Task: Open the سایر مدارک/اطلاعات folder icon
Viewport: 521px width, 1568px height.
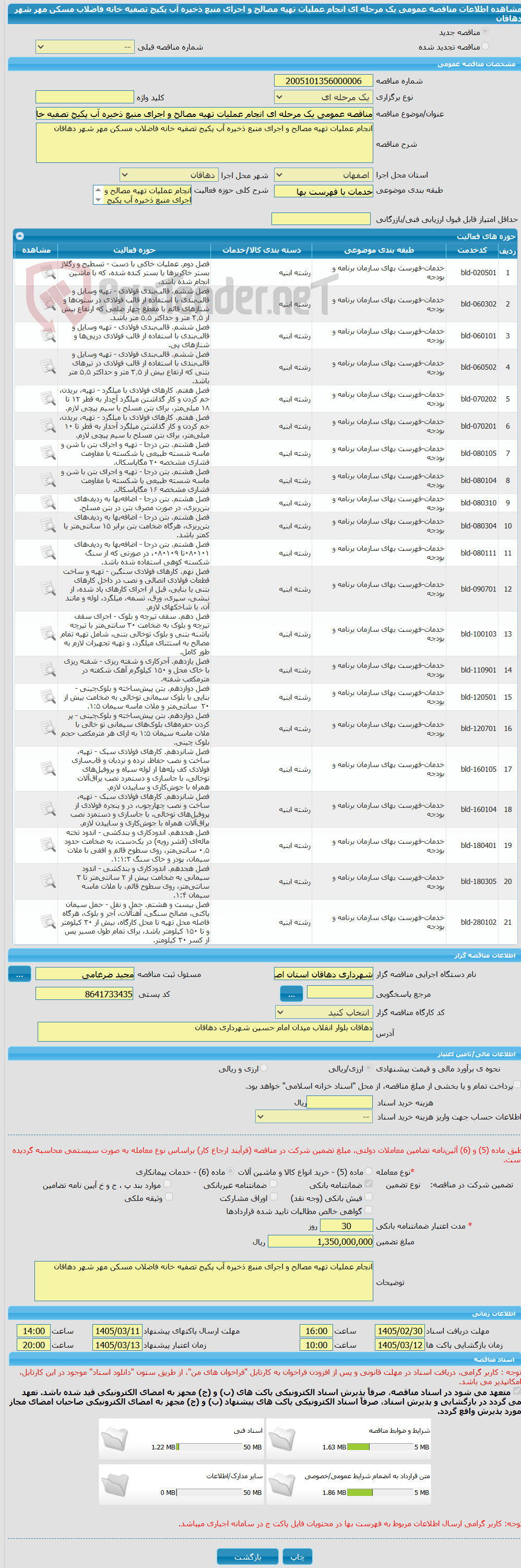Action: click(x=115, y=1484)
